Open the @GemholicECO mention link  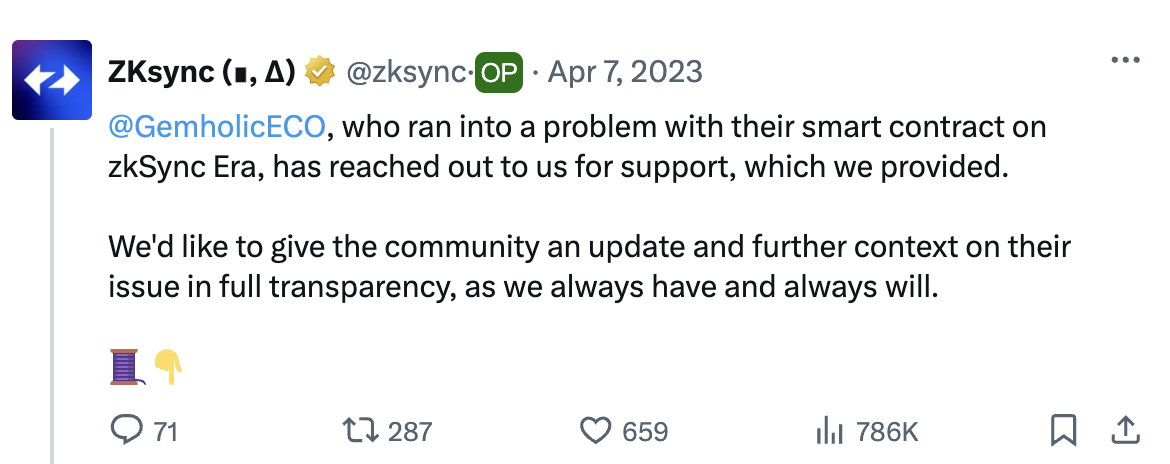(216, 128)
